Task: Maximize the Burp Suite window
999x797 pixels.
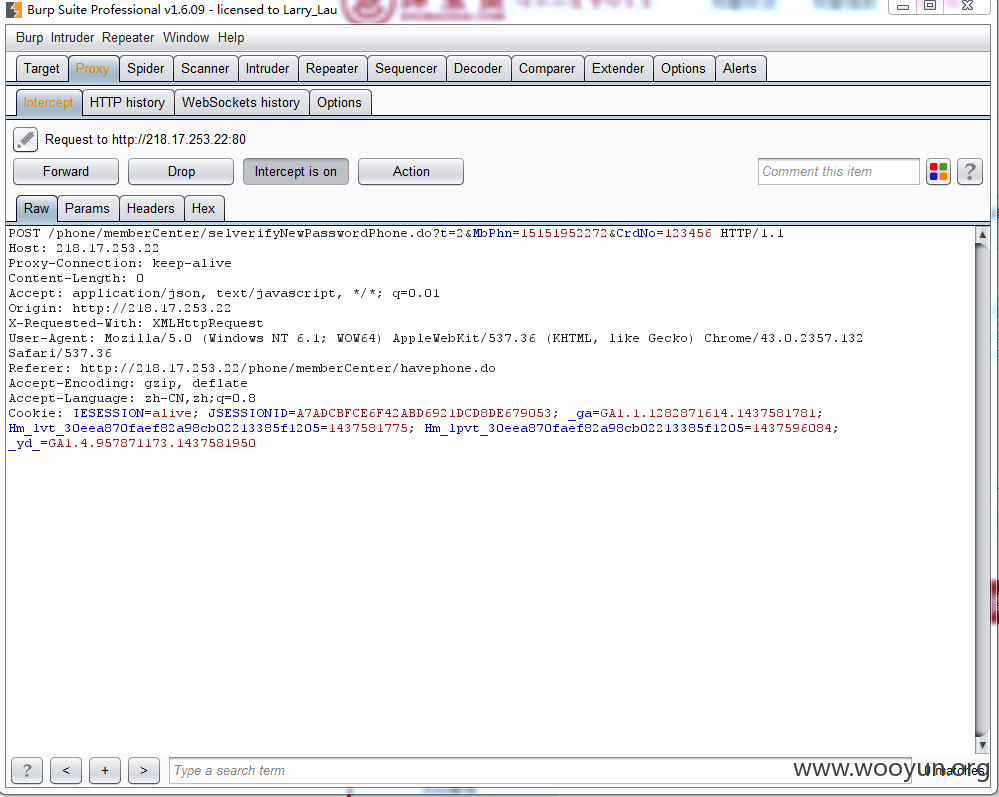Action: click(x=930, y=6)
